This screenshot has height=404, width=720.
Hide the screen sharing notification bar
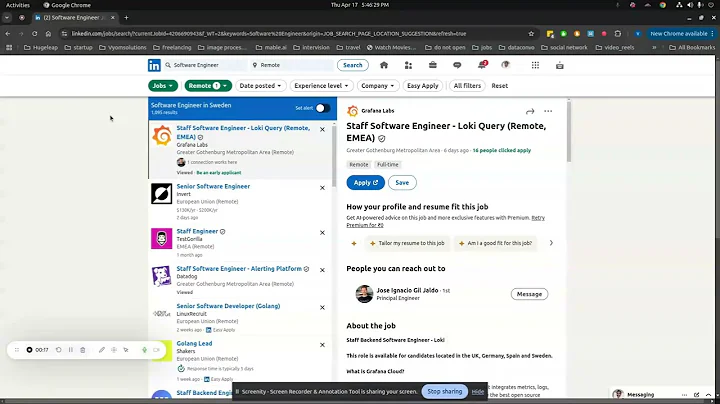(x=478, y=392)
